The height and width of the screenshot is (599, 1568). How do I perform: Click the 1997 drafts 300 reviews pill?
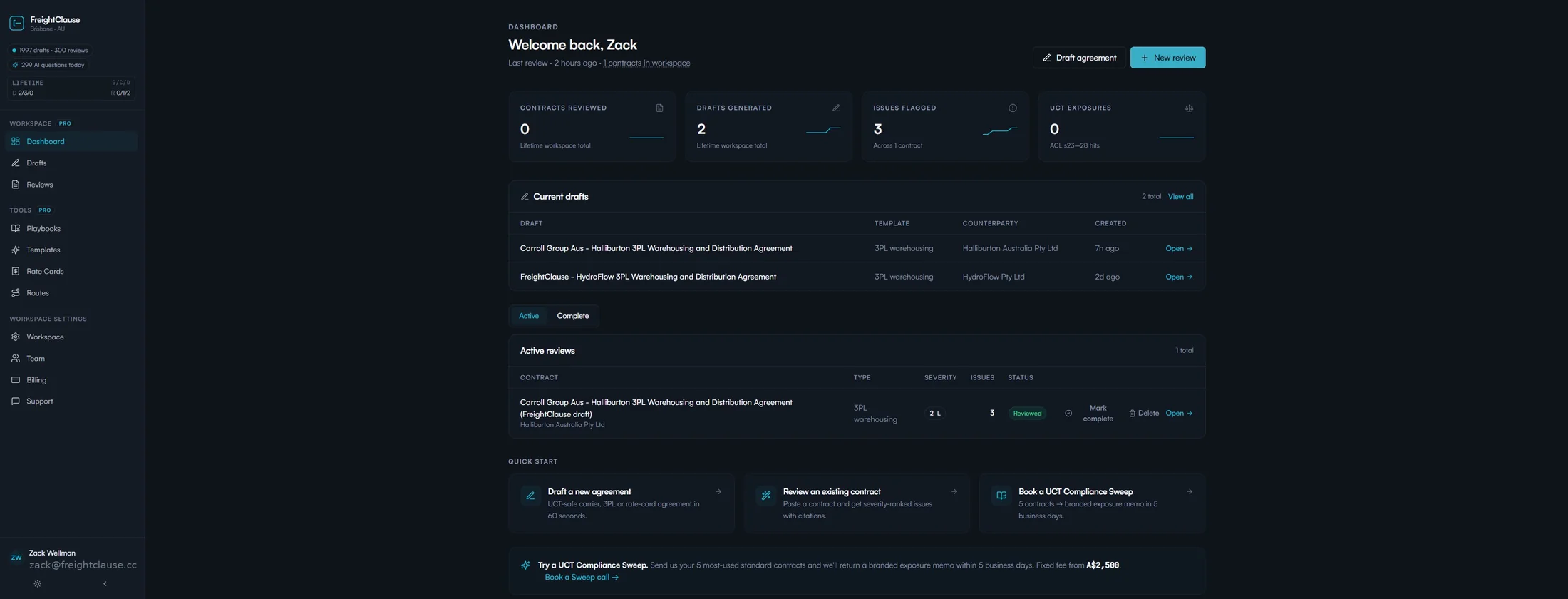[50, 51]
